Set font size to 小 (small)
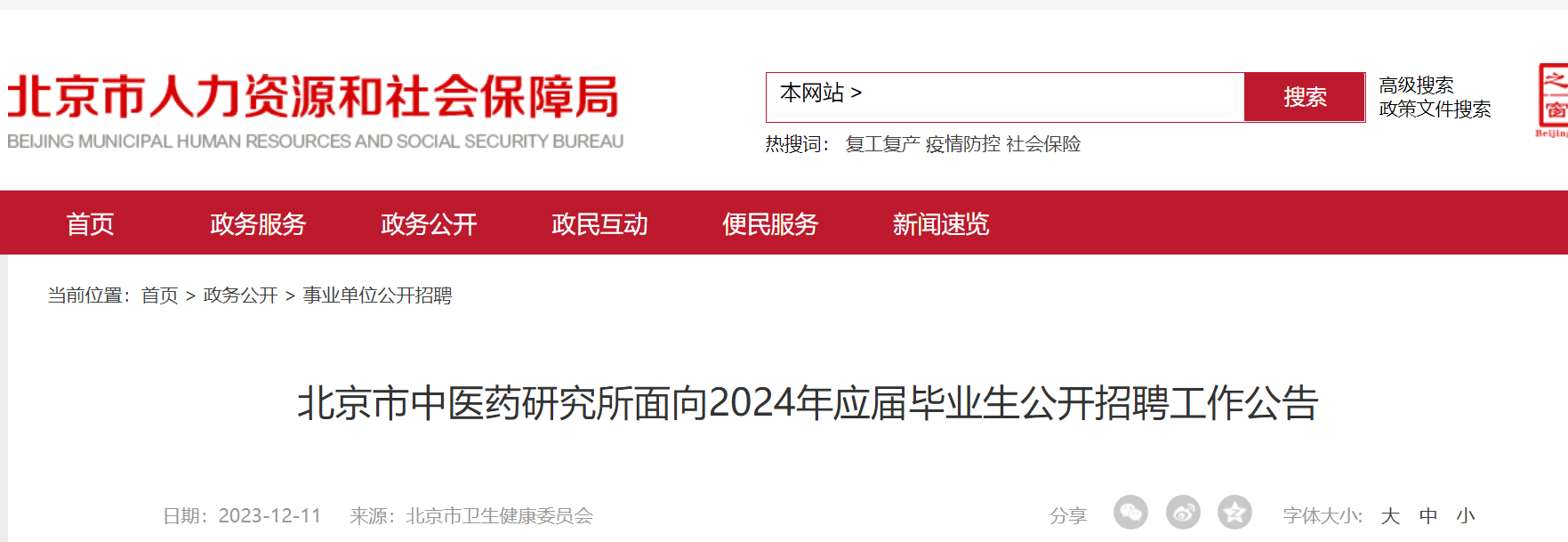 [1466, 516]
